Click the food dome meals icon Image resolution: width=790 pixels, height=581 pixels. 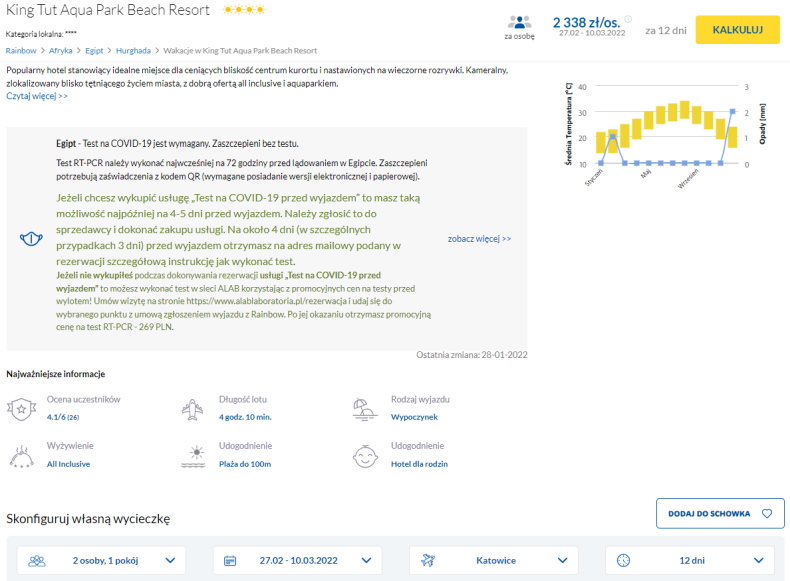[x=22, y=456]
